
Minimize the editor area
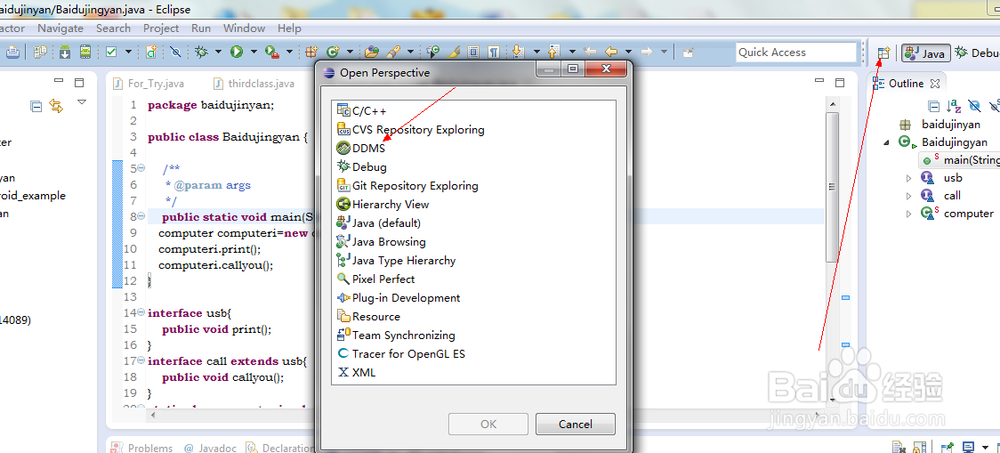coord(820,80)
